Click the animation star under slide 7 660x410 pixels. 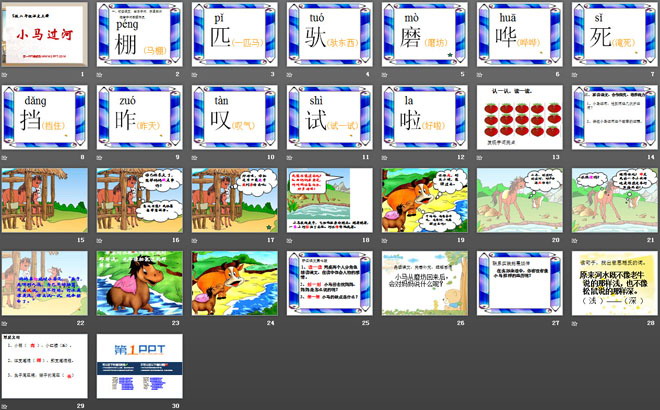(x=575, y=75)
